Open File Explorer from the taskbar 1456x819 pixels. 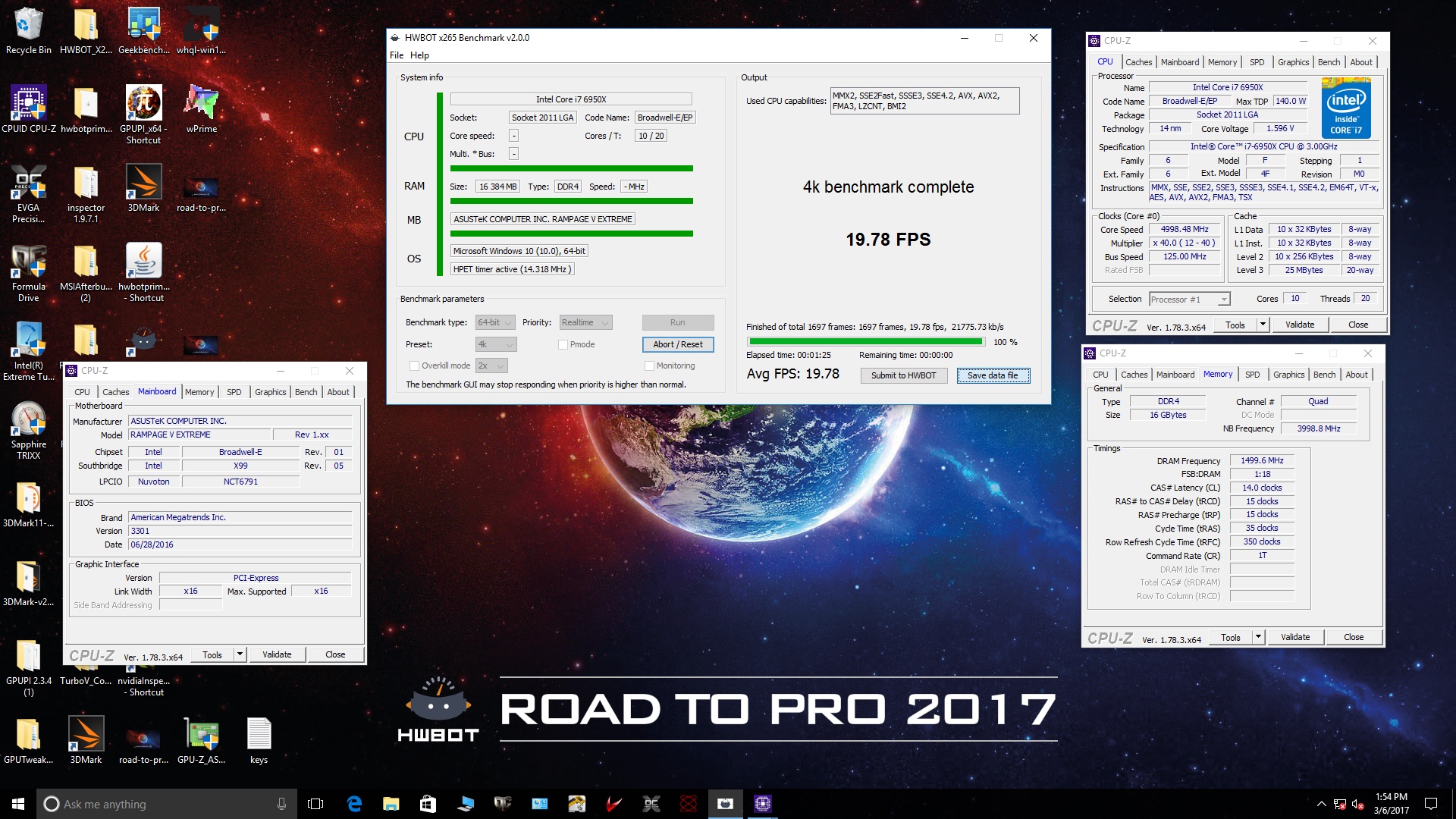tap(391, 804)
